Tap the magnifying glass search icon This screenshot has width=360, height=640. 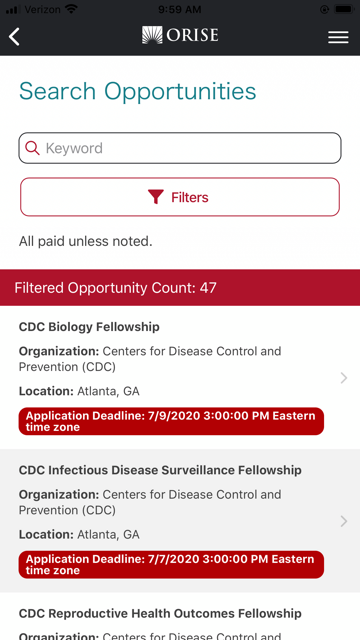(32, 148)
